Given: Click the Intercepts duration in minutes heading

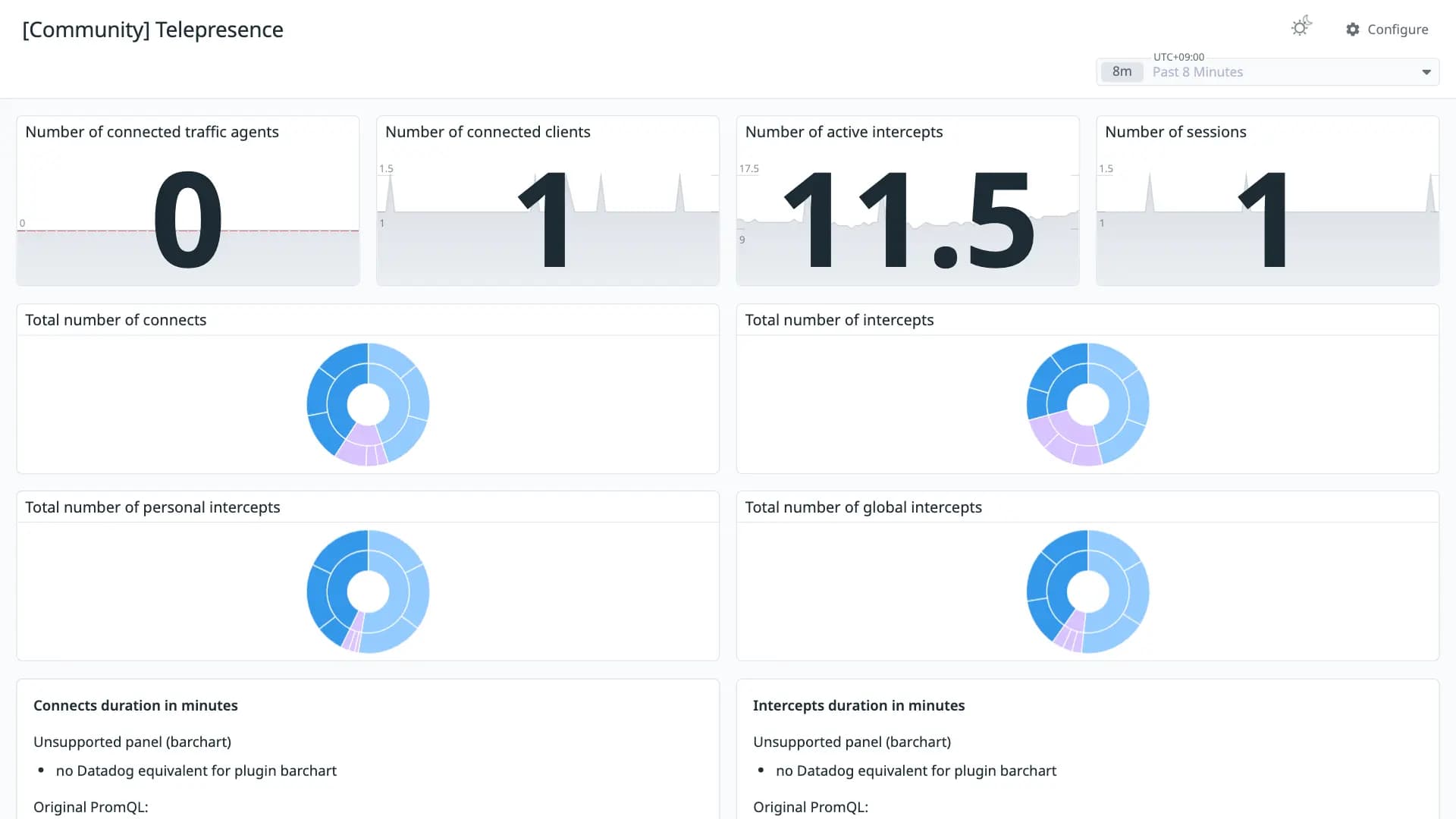Looking at the screenshot, I should [859, 705].
